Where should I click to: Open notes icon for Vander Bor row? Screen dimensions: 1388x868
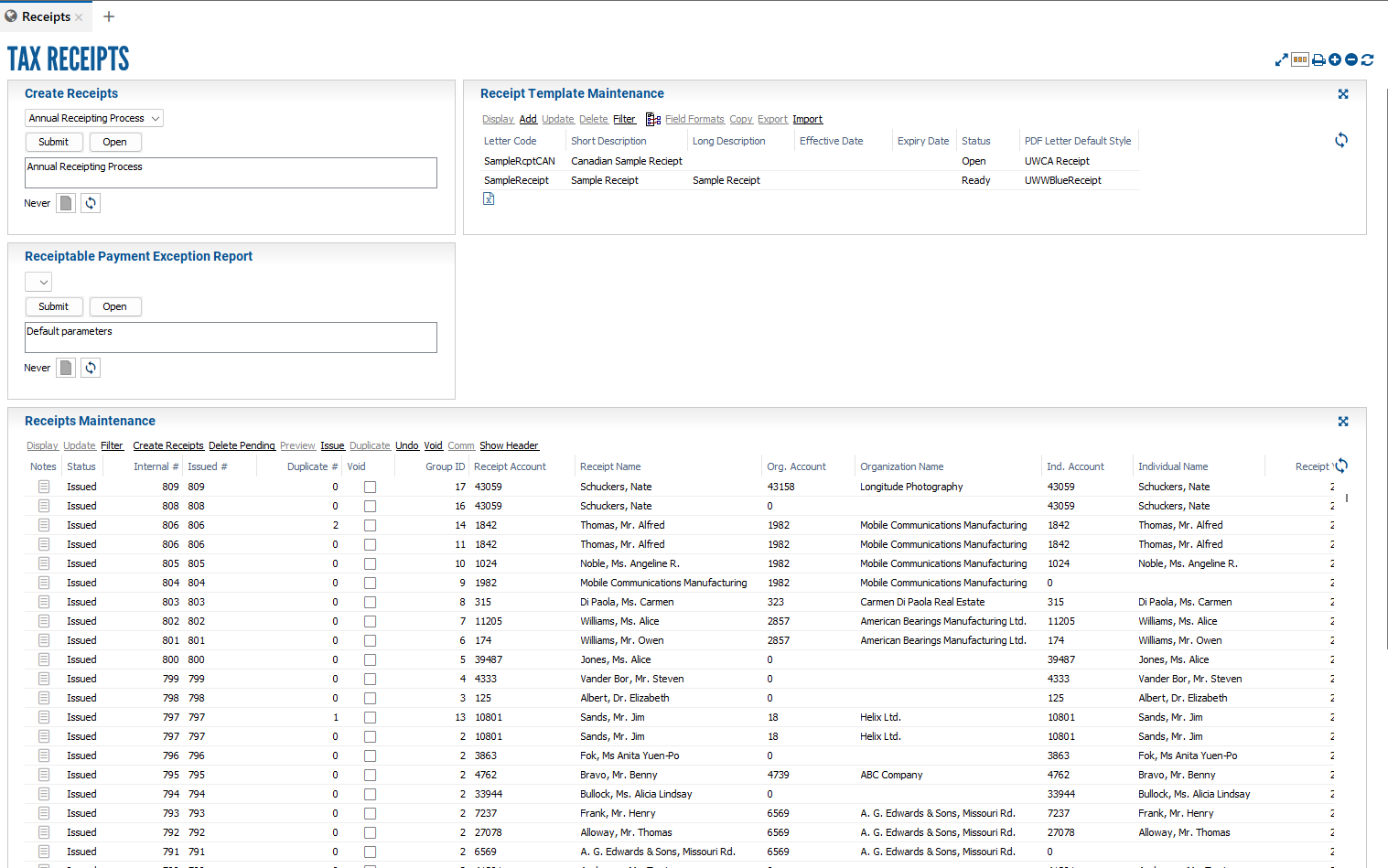[44, 679]
